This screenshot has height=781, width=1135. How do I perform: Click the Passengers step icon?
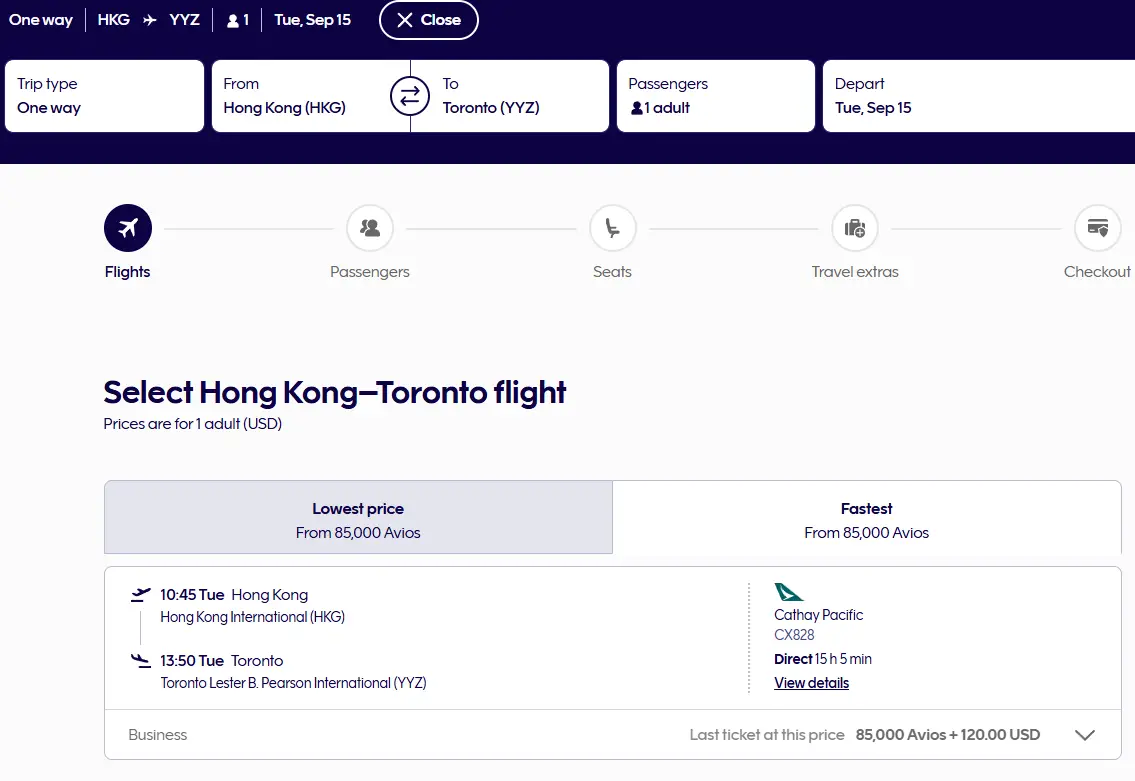tap(370, 228)
